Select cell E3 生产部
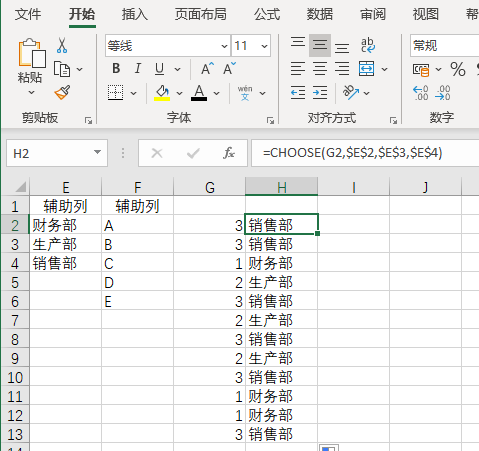This screenshot has height=451, width=479. click(65, 245)
